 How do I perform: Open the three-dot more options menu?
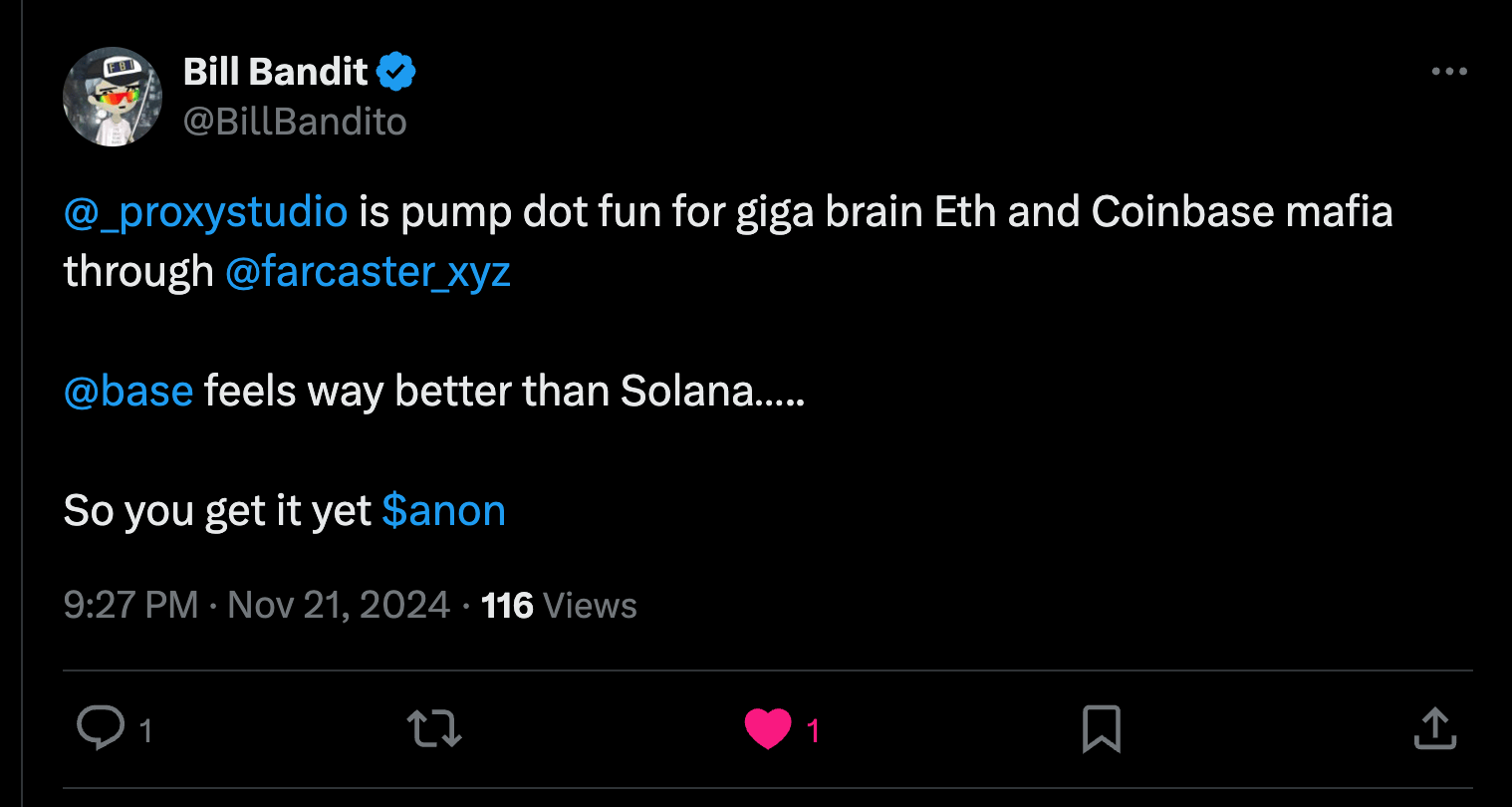(1448, 72)
